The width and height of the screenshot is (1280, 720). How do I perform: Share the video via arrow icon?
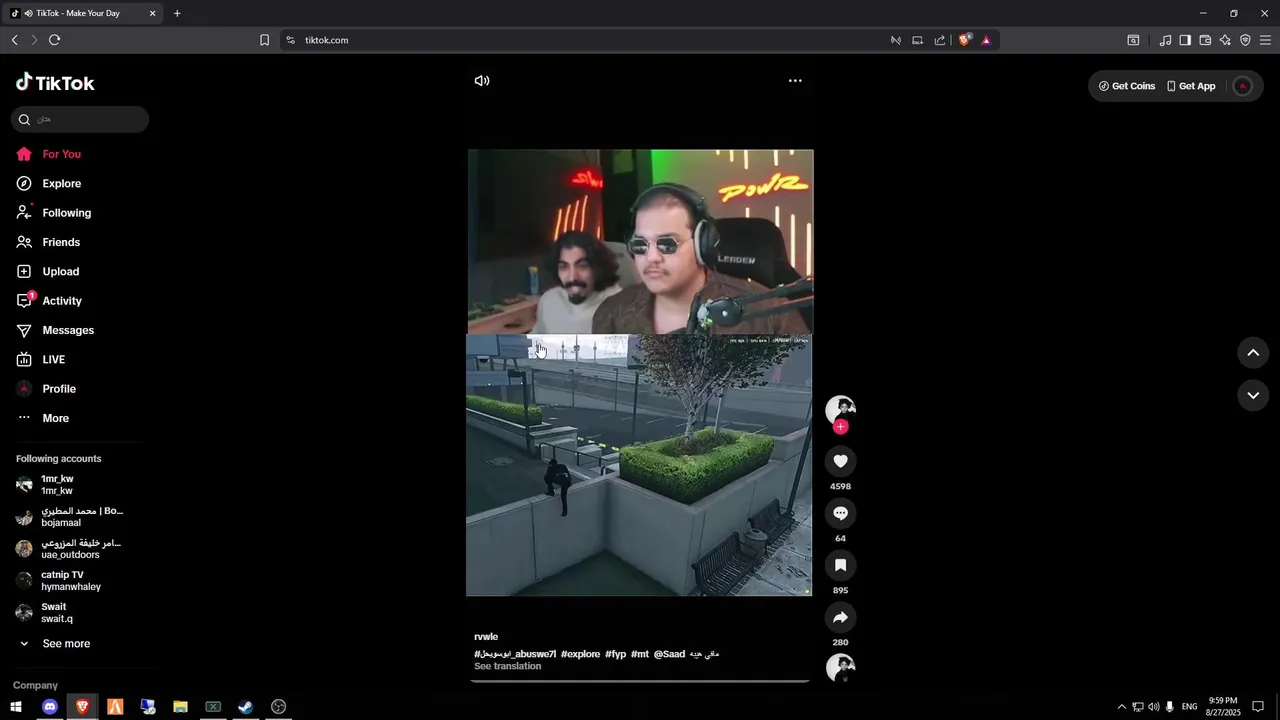pyautogui.click(x=840, y=617)
